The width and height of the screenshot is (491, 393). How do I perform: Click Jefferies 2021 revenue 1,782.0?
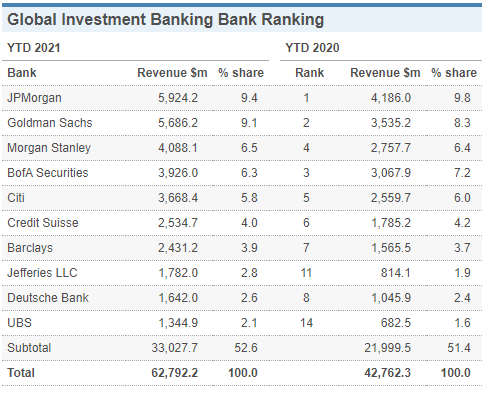click(178, 273)
